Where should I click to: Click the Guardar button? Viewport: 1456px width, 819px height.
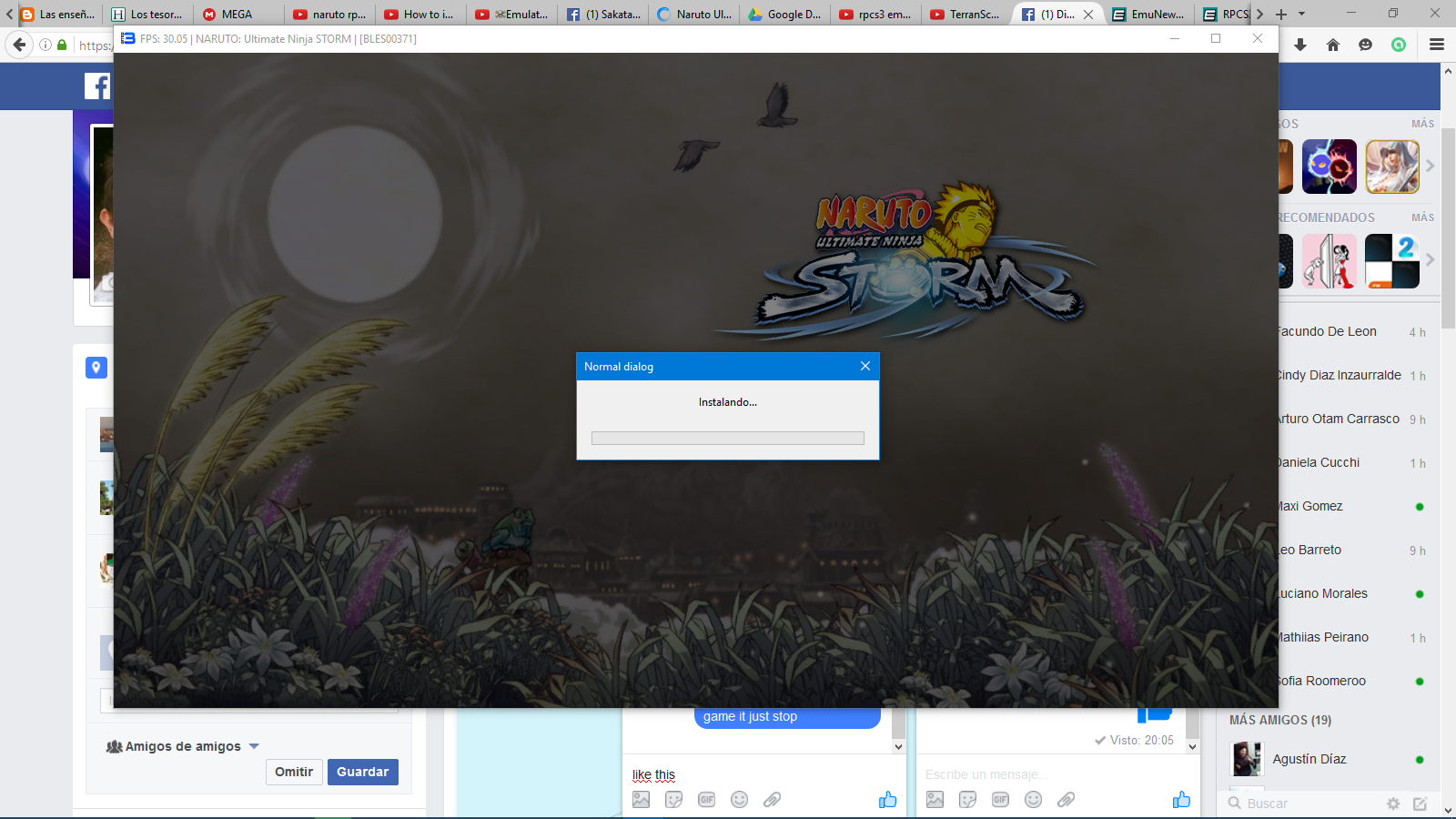362,772
